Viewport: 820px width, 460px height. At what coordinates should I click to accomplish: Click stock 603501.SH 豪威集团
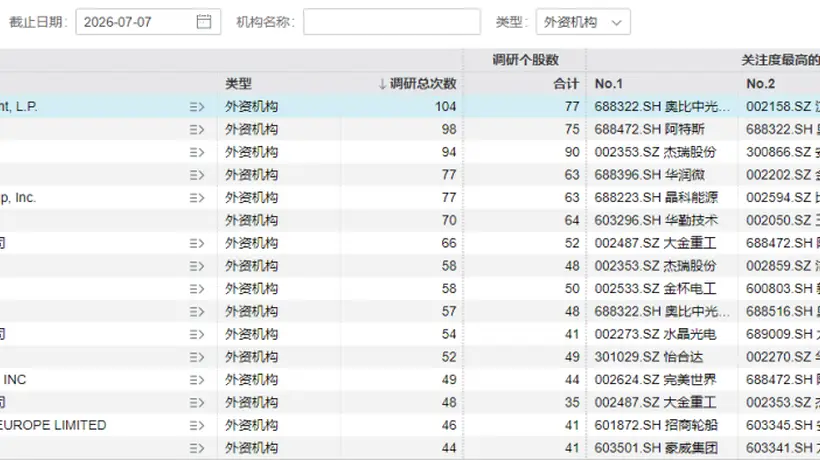point(656,448)
